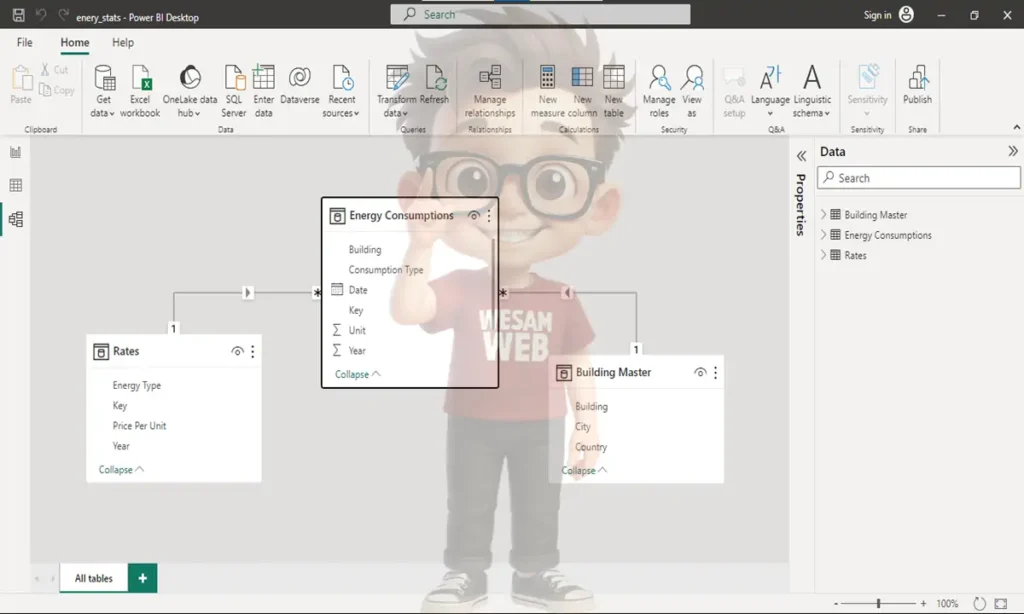Switch to Report view in left sidebar

coord(15,152)
